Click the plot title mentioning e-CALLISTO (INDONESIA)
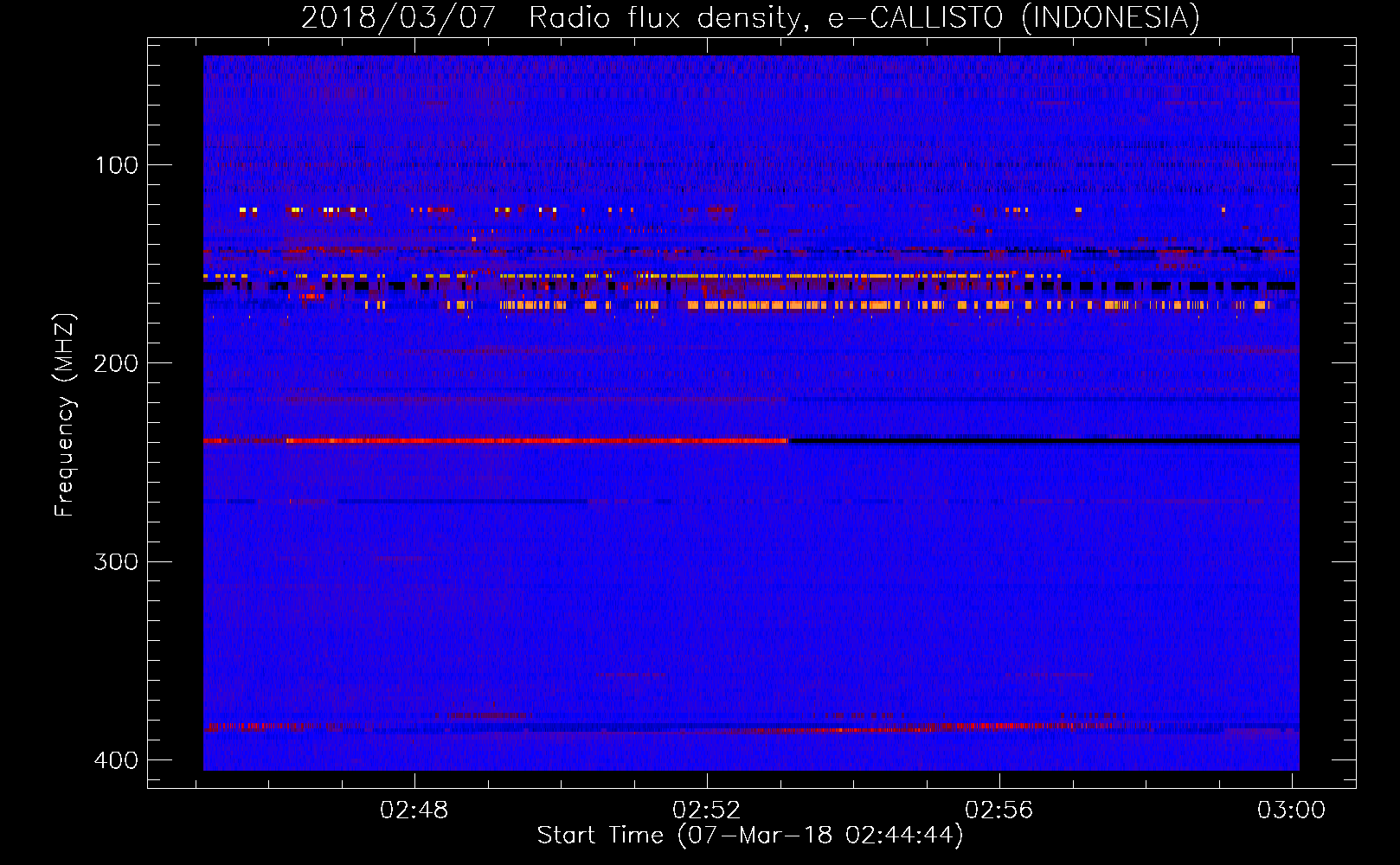The width and height of the screenshot is (1400, 865). pos(750,17)
